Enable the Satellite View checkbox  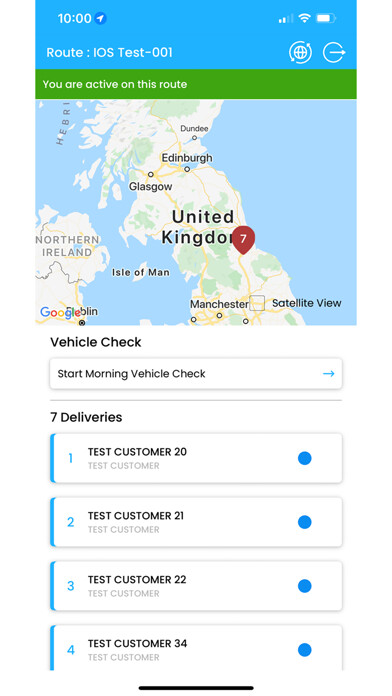coord(257,303)
